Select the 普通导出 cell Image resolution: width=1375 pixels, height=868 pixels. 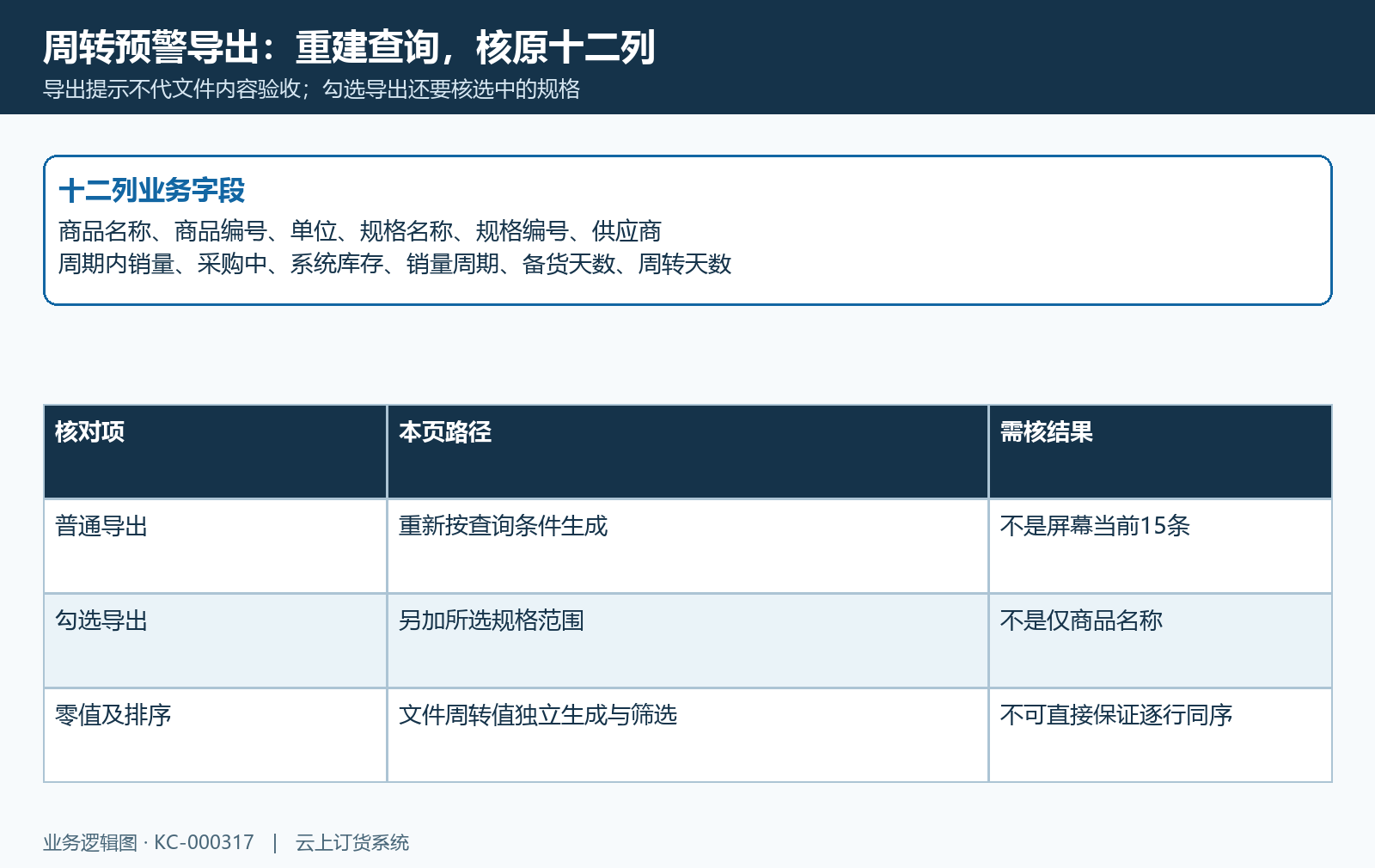click(x=215, y=547)
